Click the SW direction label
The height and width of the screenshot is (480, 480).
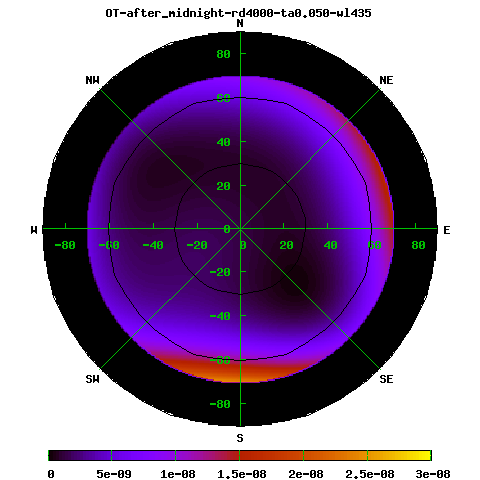[92, 379]
